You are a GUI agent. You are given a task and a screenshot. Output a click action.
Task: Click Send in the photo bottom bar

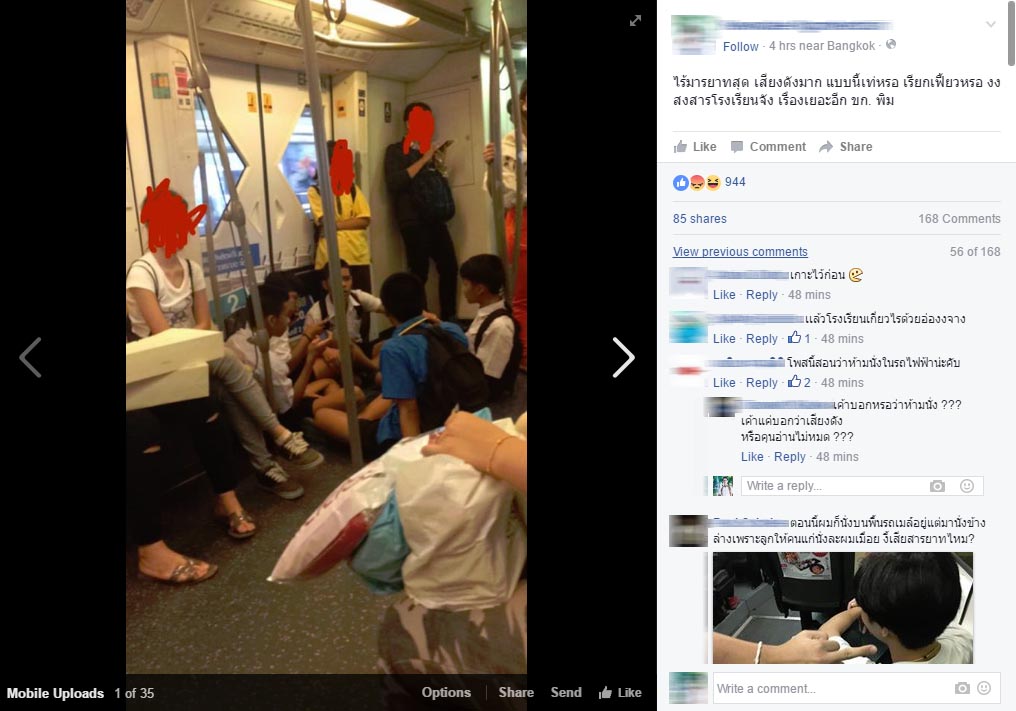coord(566,692)
